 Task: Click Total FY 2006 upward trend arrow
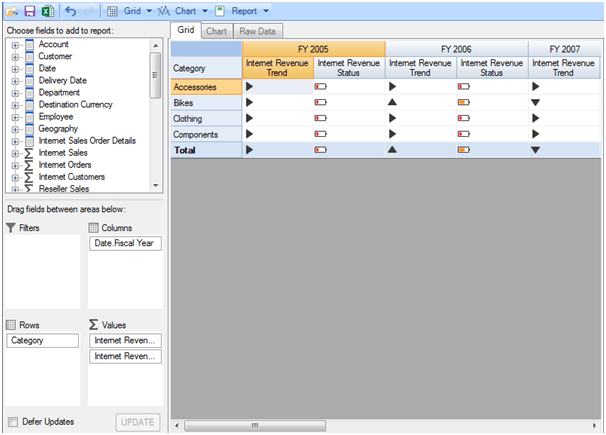point(392,150)
